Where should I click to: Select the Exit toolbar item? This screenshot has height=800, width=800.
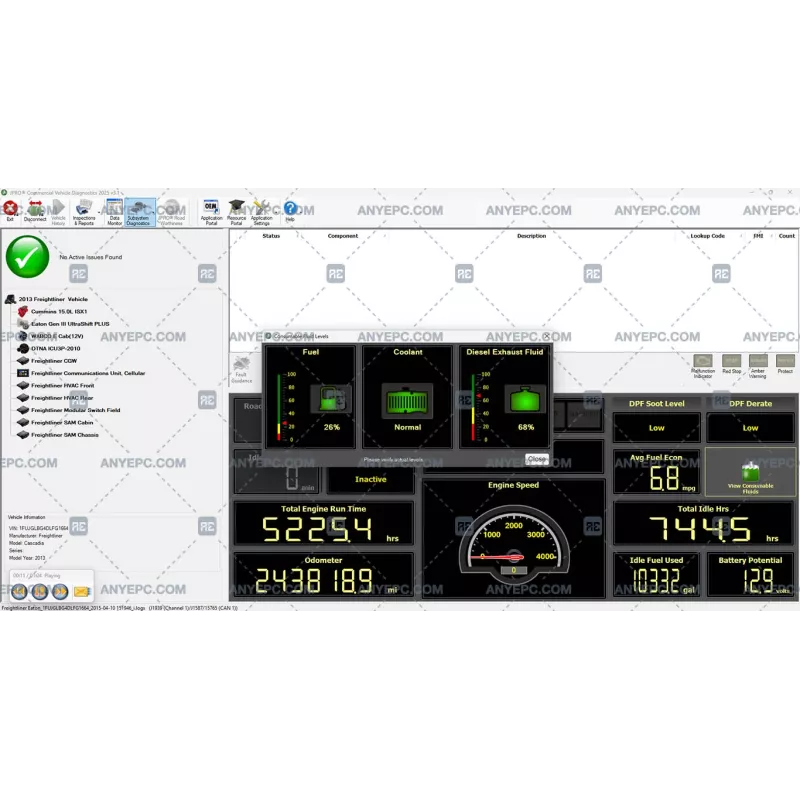tap(10, 211)
